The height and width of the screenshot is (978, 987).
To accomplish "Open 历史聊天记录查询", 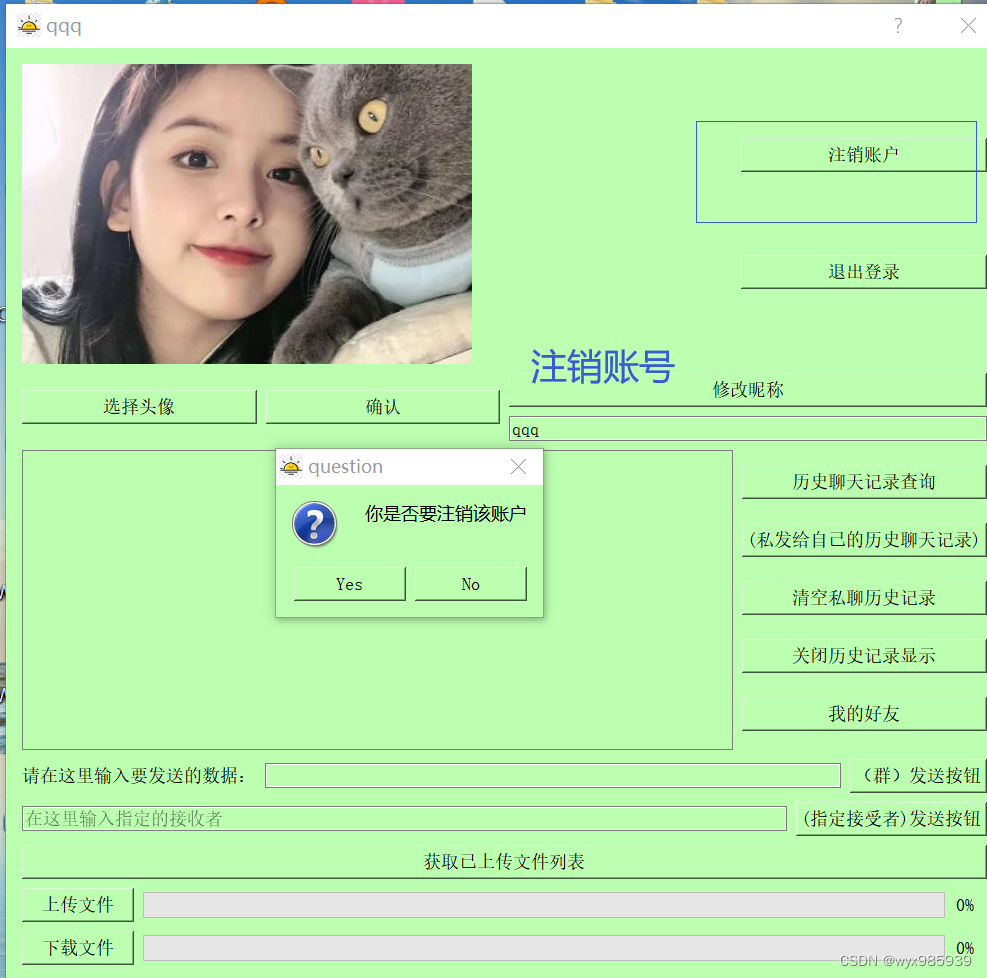I will click(864, 482).
